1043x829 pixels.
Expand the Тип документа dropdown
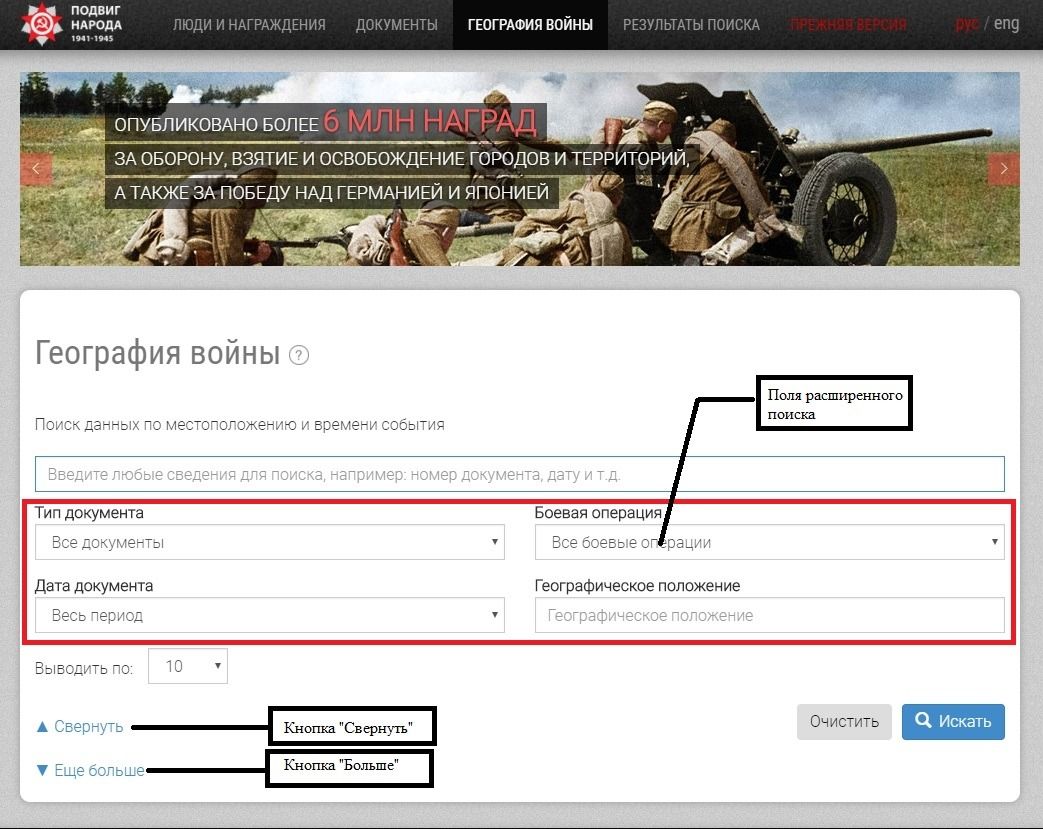click(270, 543)
